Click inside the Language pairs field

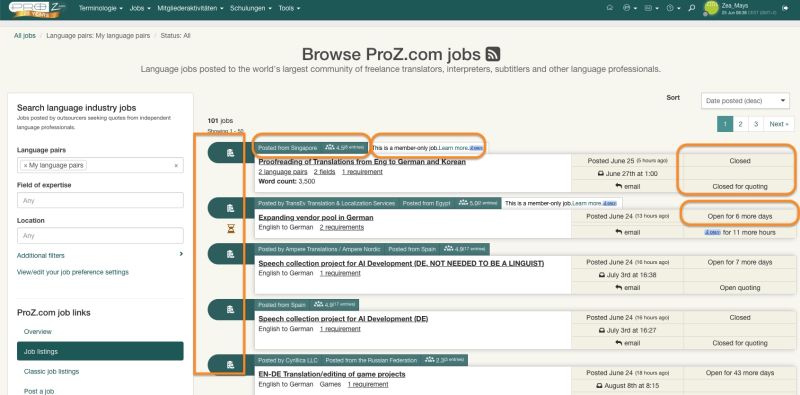(100, 165)
